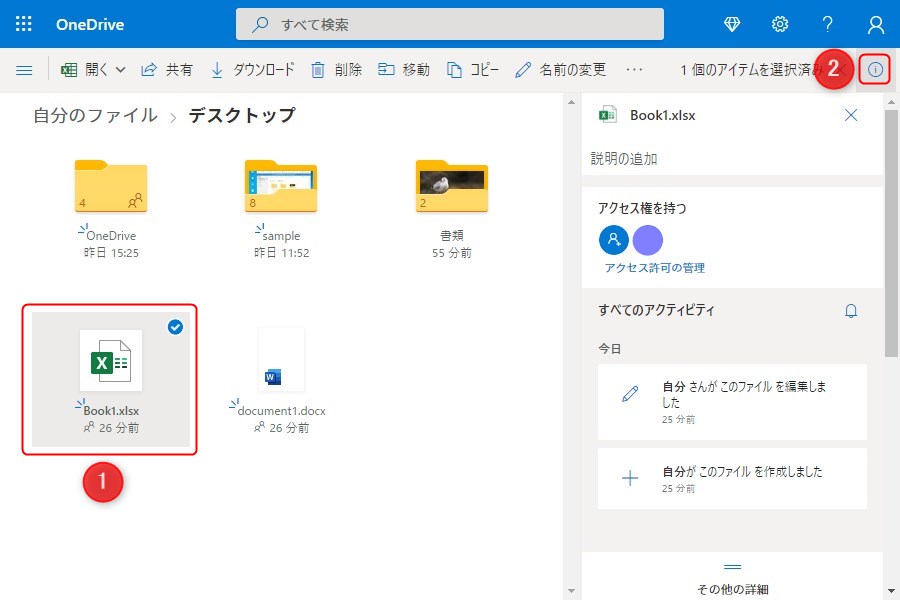Click 削除 in the command bar
The width and height of the screenshot is (900, 600).
336,70
